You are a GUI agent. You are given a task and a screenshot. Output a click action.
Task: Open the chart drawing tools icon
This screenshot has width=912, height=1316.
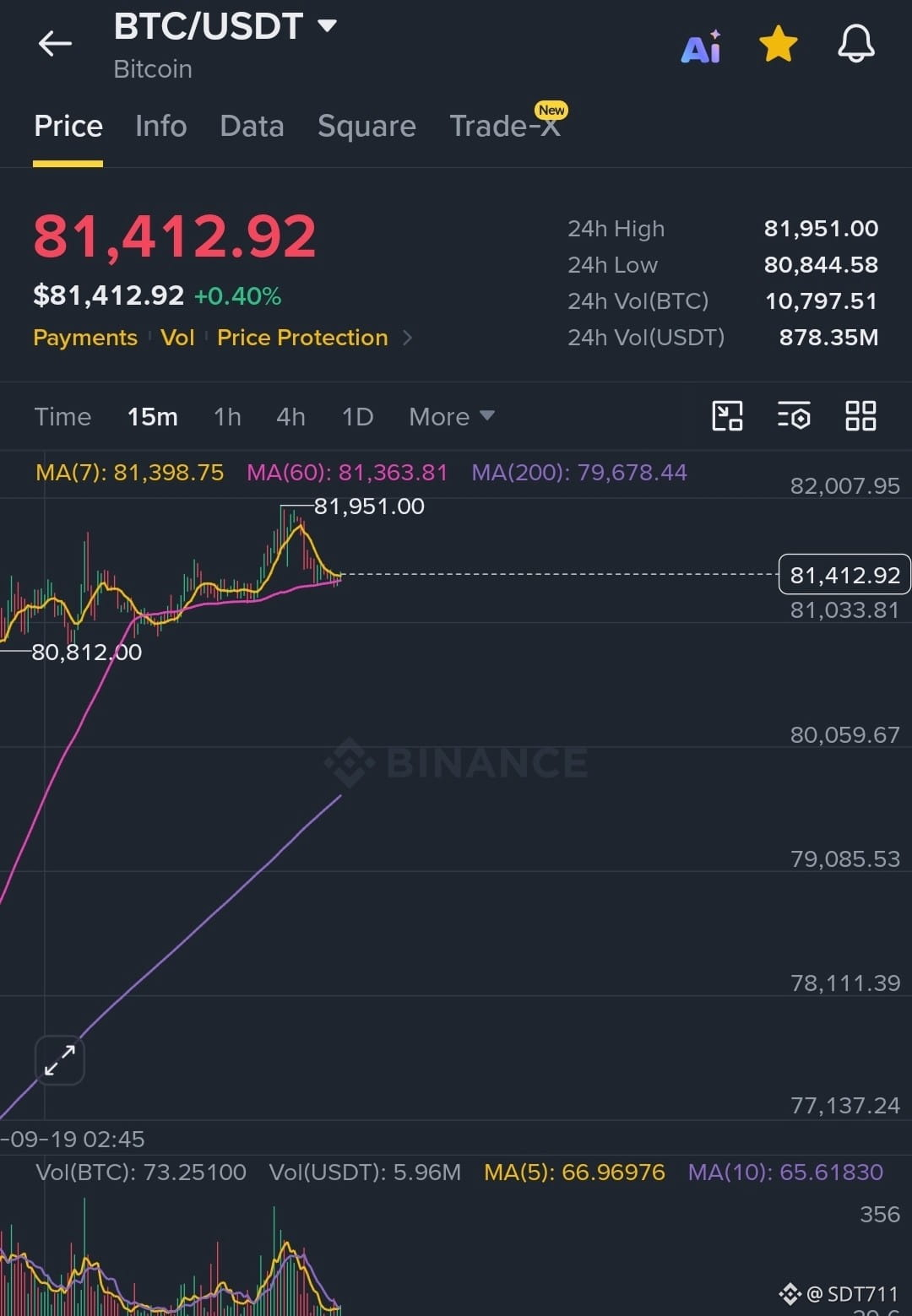(727, 416)
